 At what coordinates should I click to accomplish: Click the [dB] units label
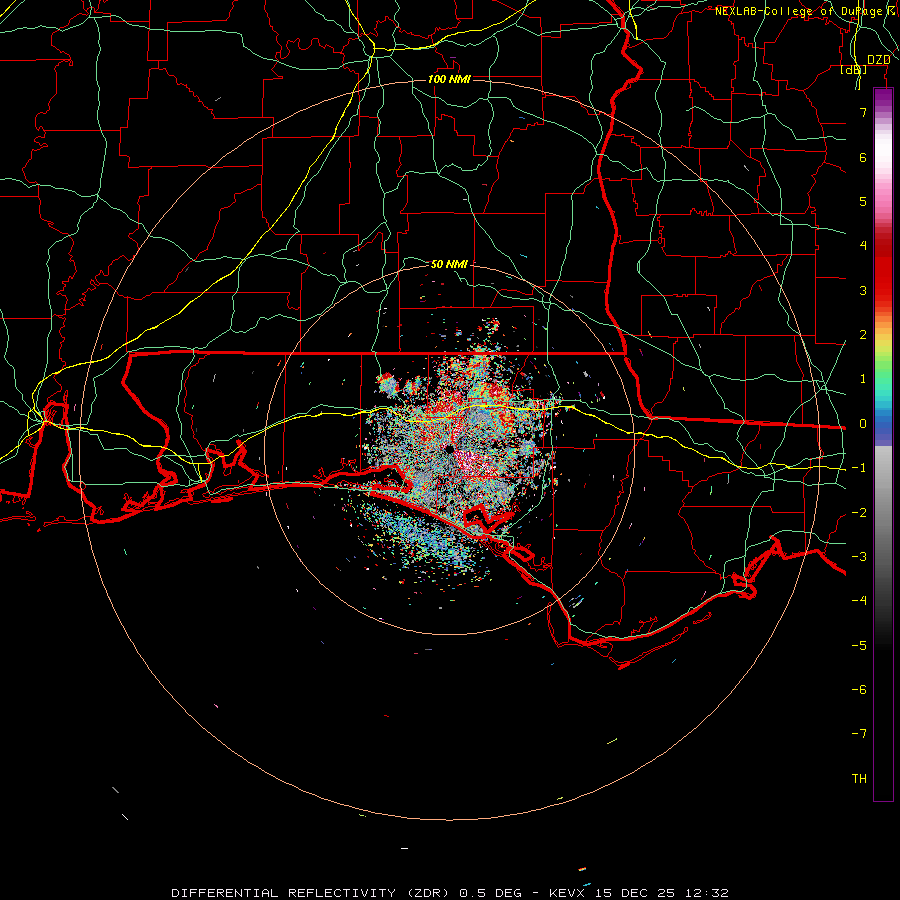854,69
